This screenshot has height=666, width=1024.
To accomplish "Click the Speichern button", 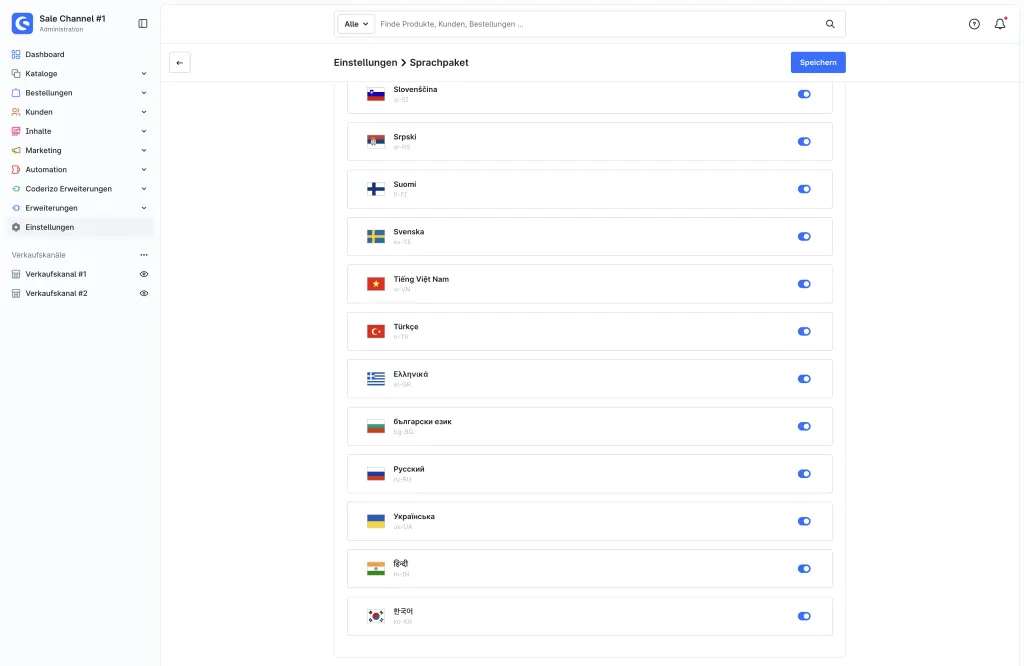I will point(818,63).
